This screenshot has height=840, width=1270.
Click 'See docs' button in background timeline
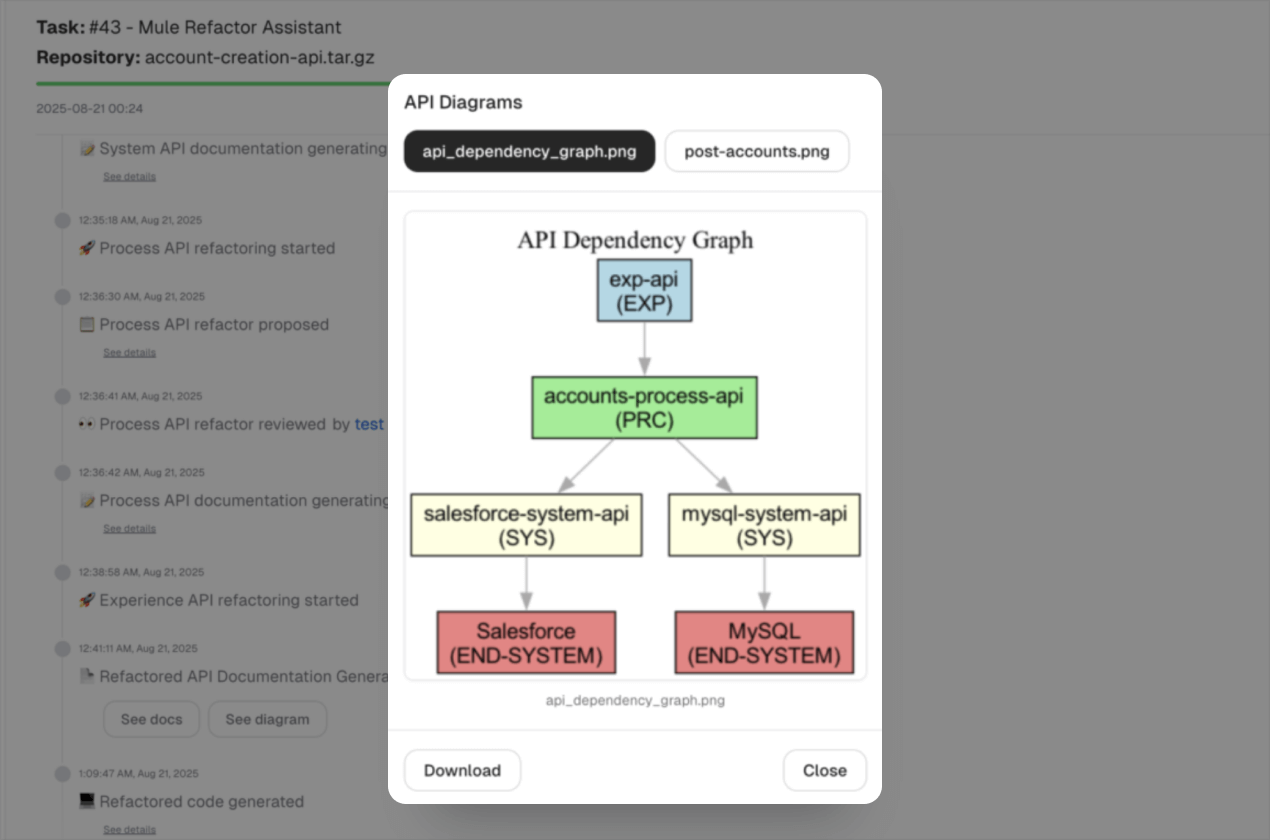pos(151,719)
